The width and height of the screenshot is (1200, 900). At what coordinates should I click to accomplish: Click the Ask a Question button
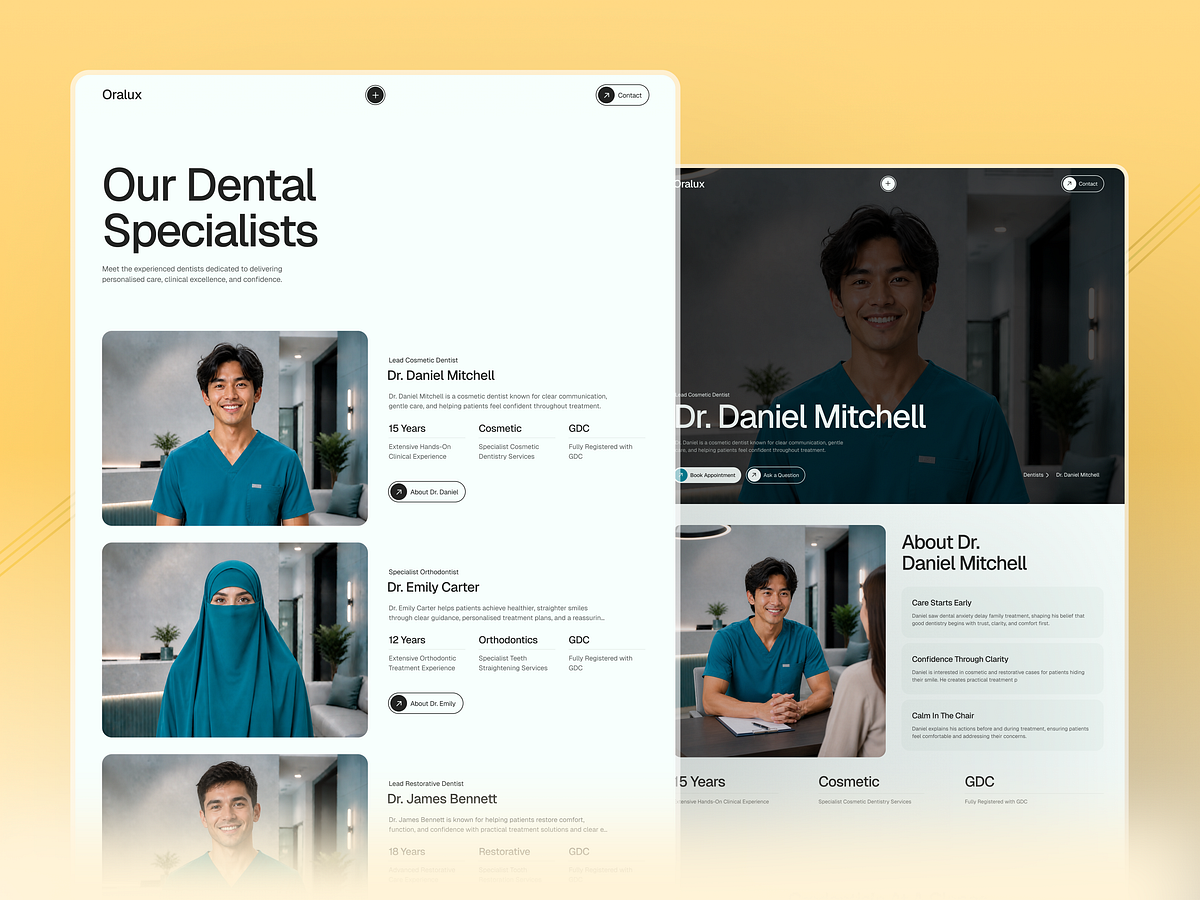(x=775, y=475)
